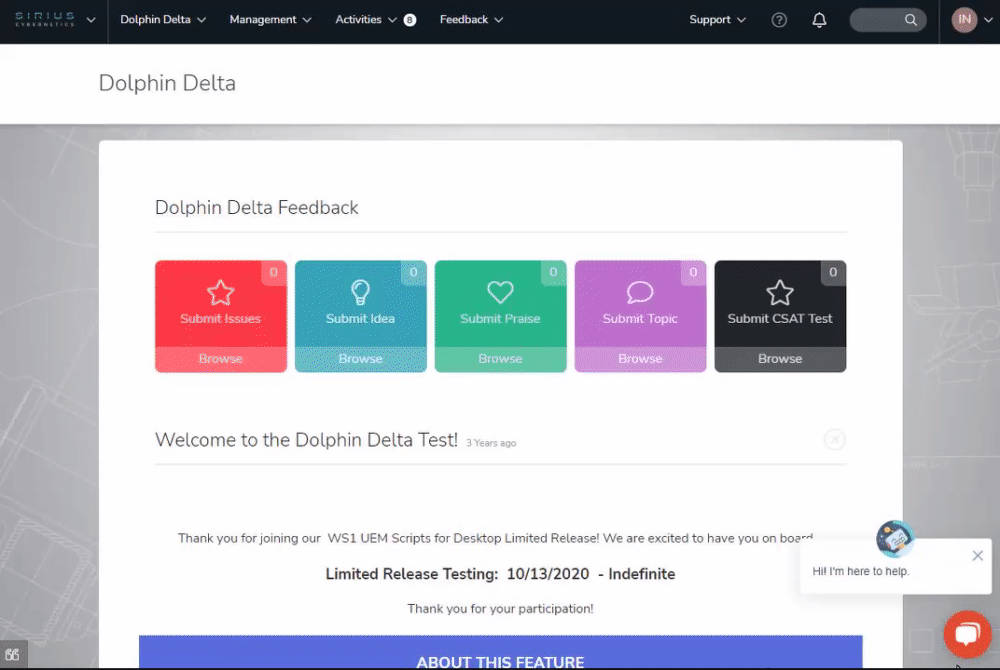Open the Dolphin Delta menu

click(163, 20)
